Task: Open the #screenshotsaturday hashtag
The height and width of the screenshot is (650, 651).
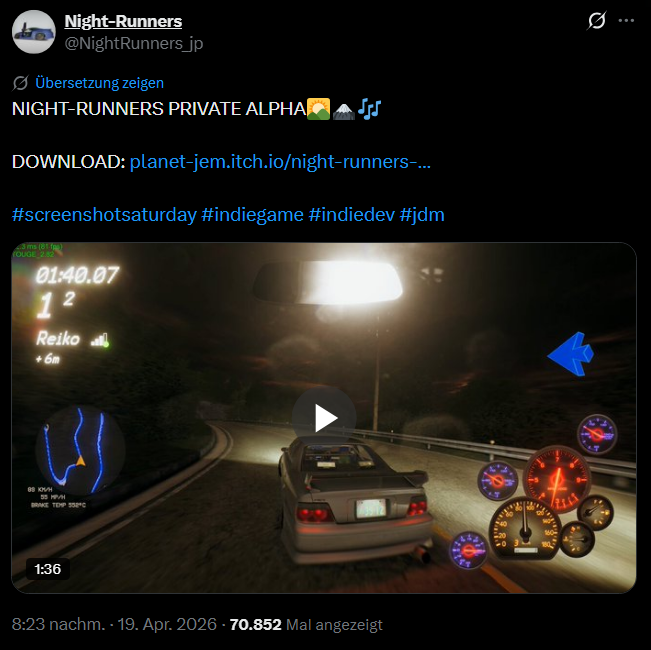Action: pos(104,215)
